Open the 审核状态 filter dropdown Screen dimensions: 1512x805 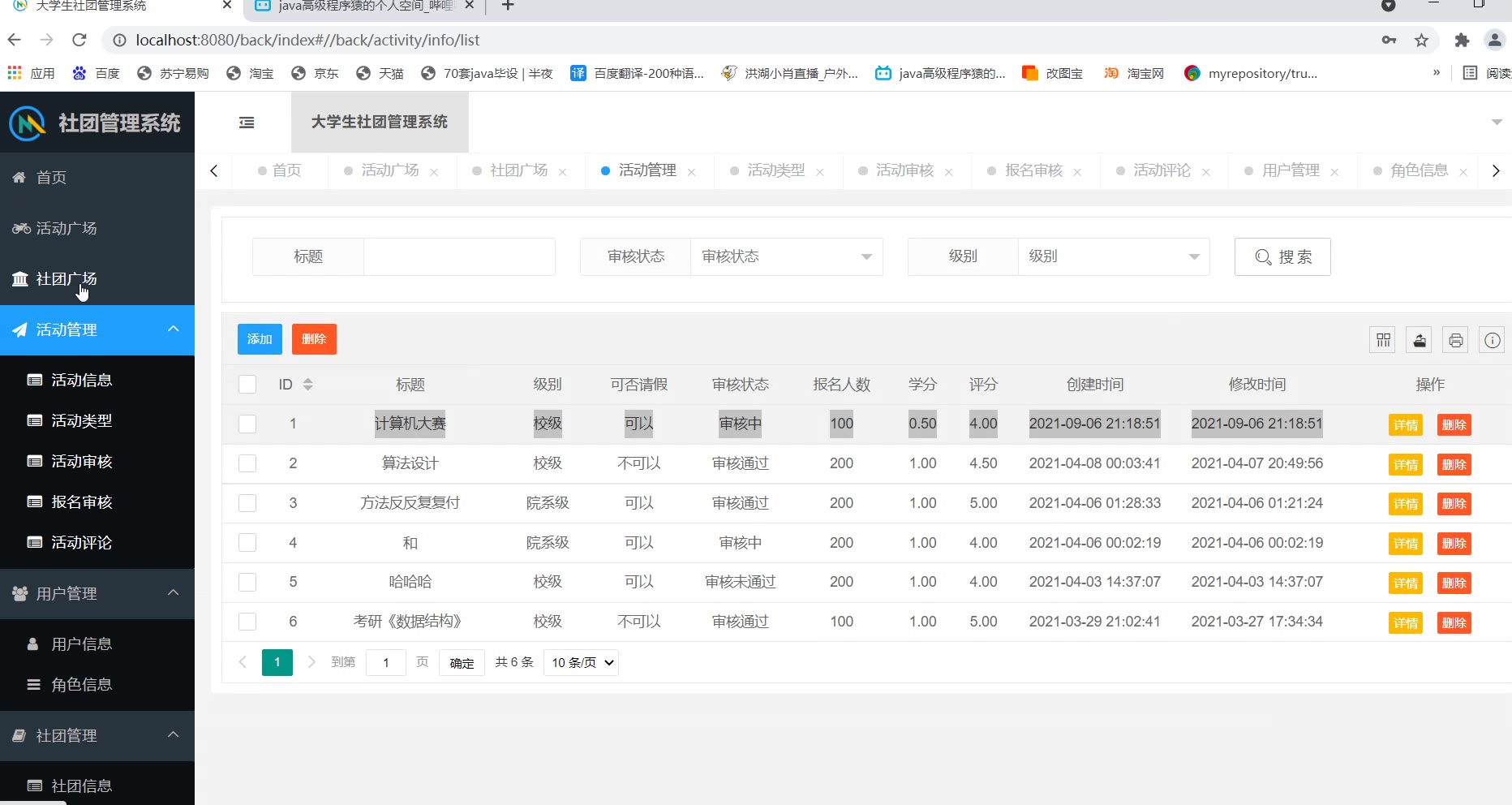click(x=786, y=256)
